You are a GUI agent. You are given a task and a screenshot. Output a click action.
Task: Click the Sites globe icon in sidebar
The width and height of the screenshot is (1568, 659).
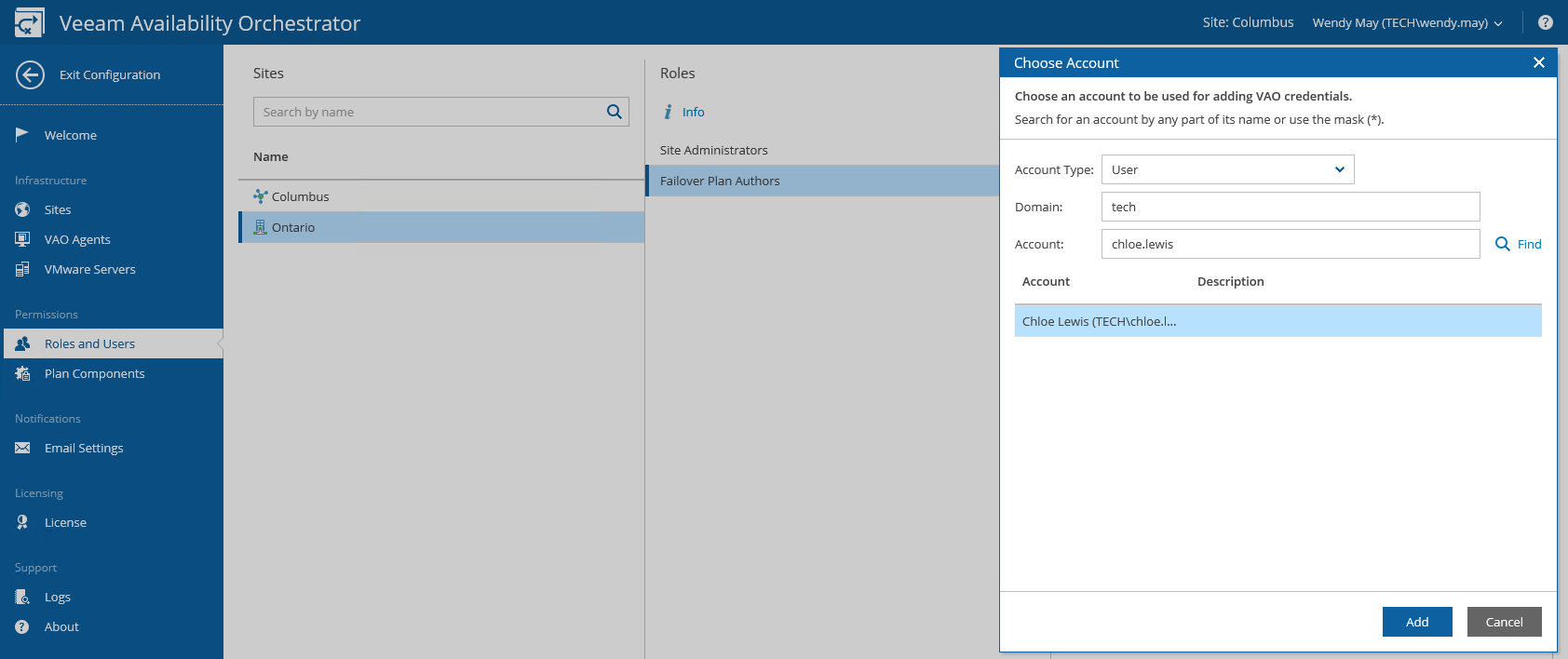(22, 209)
